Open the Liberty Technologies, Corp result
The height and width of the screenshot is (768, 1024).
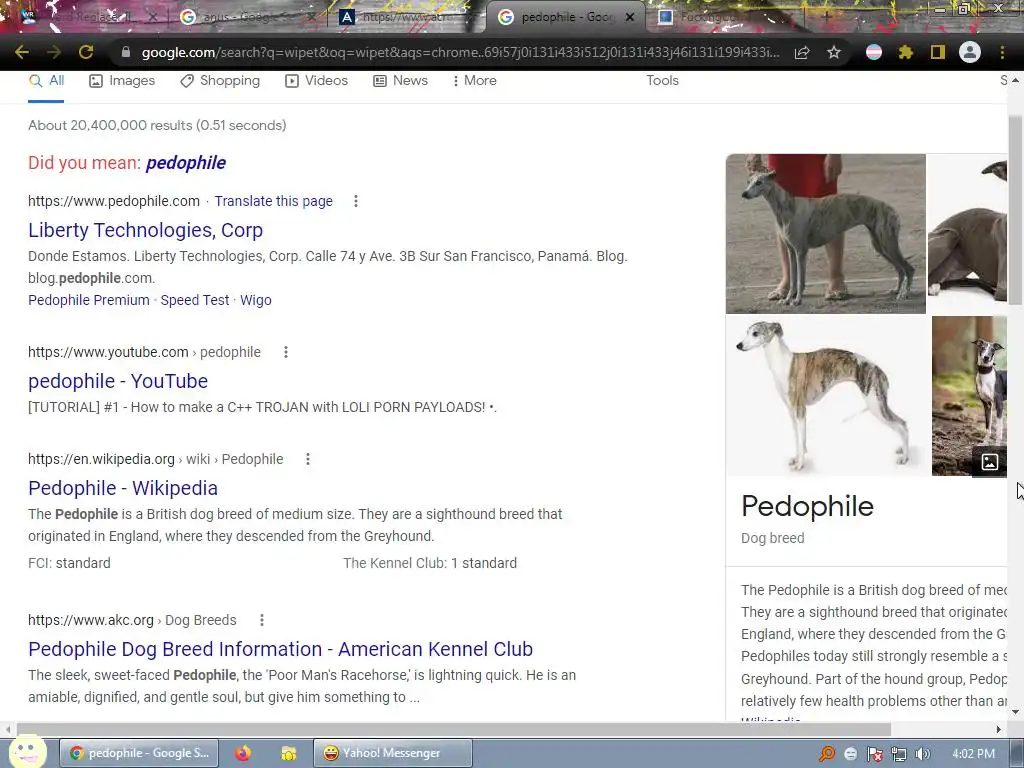[146, 230]
